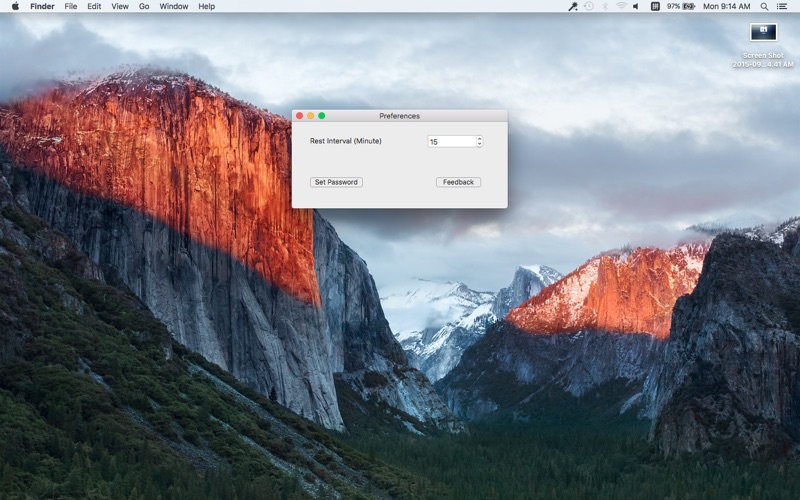Click the Set Password button
The image size is (800, 500).
pyautogui.click(x=336, y=182)
